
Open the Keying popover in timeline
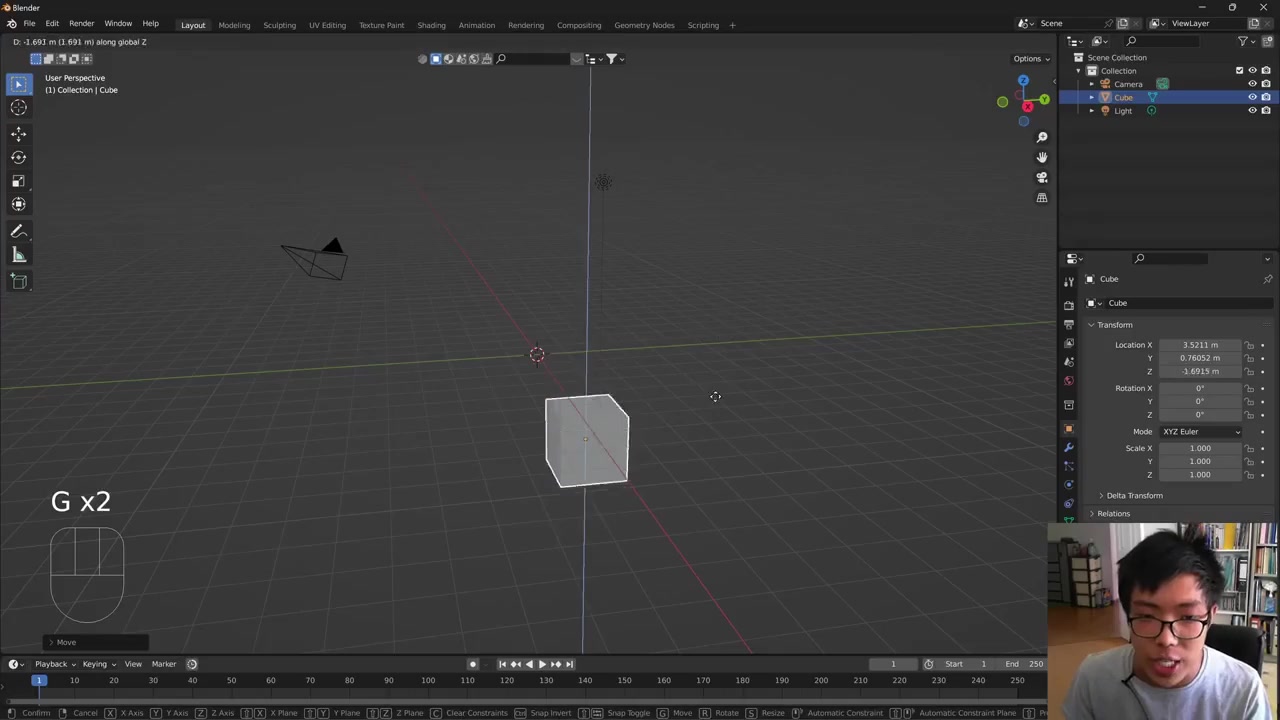coord(98,664)
